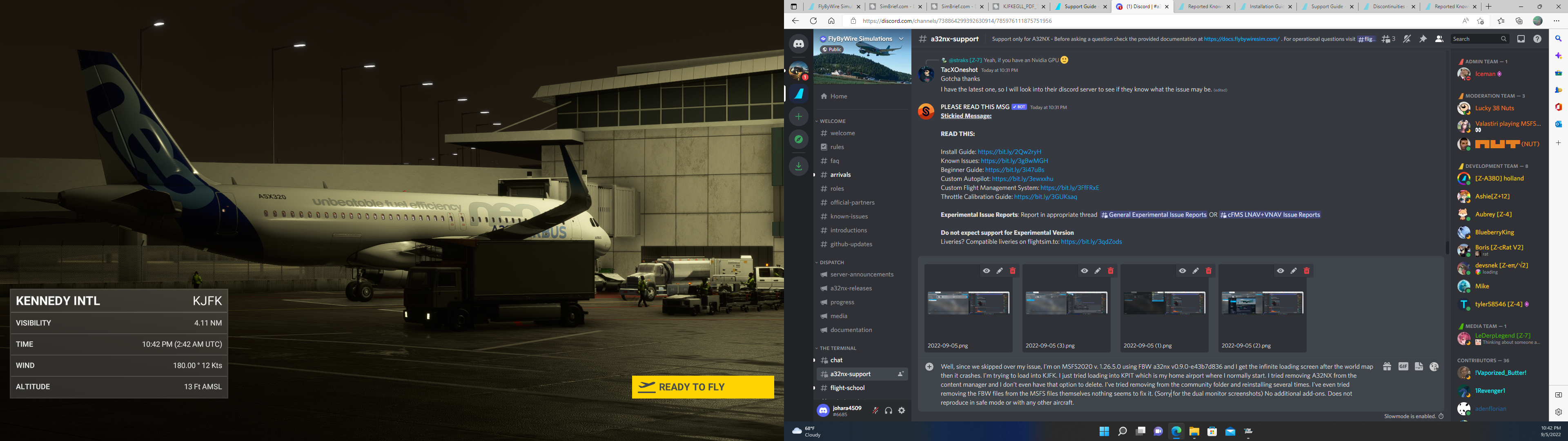Toggle spoiler eye on 2022-09-05 (2).png
The height and width of the screenshot is (441, 1568).
pyautogui.click(x=1280, y=271)
